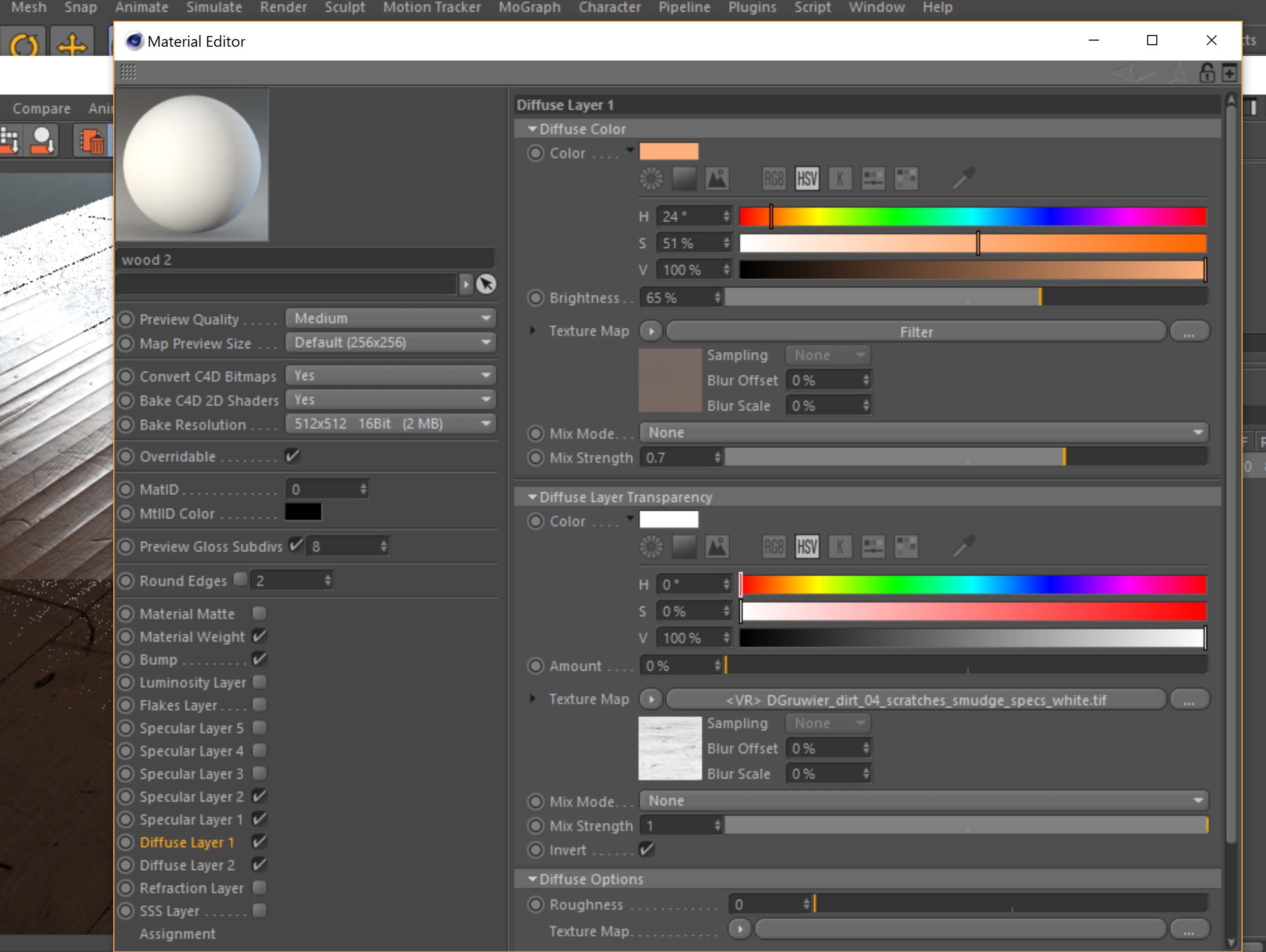Uncheck the Invert option in Transparency

(647, 849)
